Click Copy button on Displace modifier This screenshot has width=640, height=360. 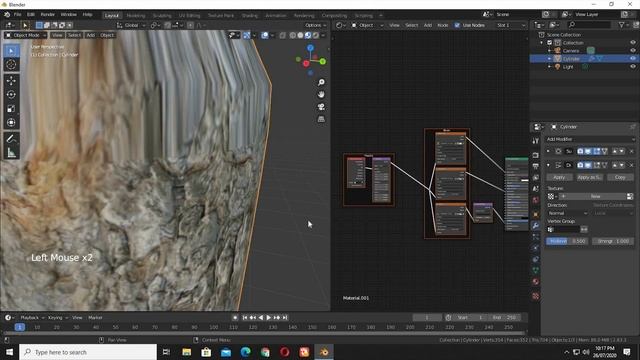(x=620, y=177)
